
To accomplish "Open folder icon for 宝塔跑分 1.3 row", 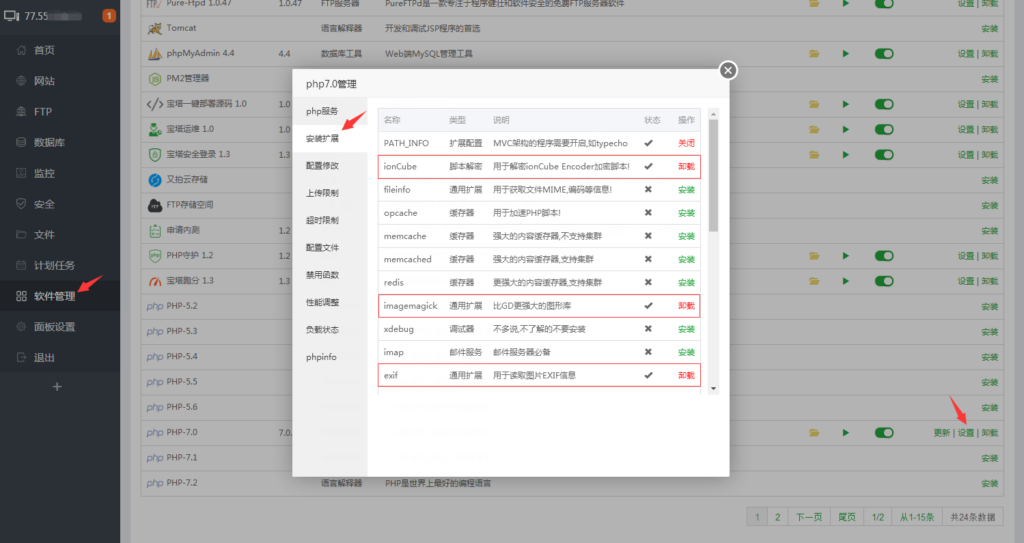I will coord(814,281).
